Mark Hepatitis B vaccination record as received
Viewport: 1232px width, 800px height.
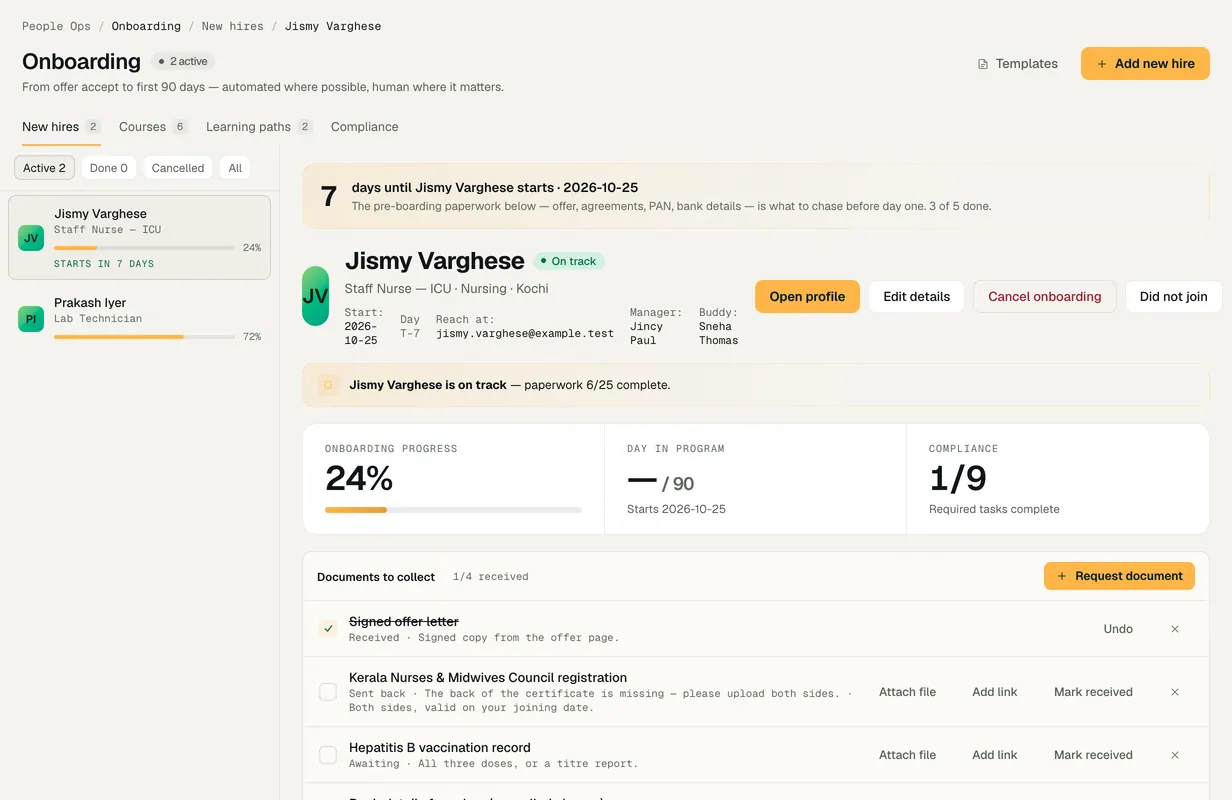point(1093,755)
